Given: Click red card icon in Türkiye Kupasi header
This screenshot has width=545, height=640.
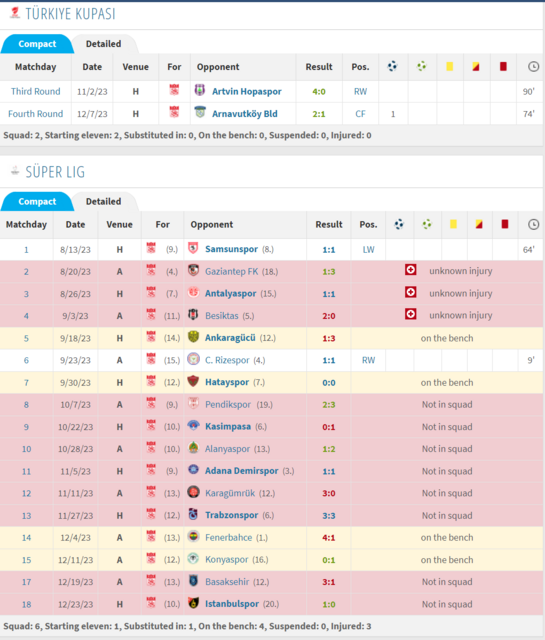Looking at the screenshot, I should [x=503, y=66].
